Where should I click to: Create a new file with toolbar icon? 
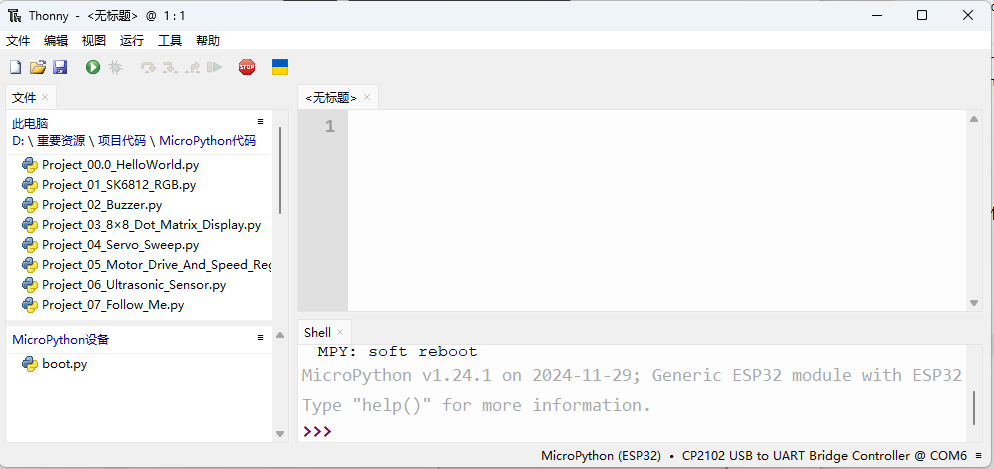(x=15, y=67)
